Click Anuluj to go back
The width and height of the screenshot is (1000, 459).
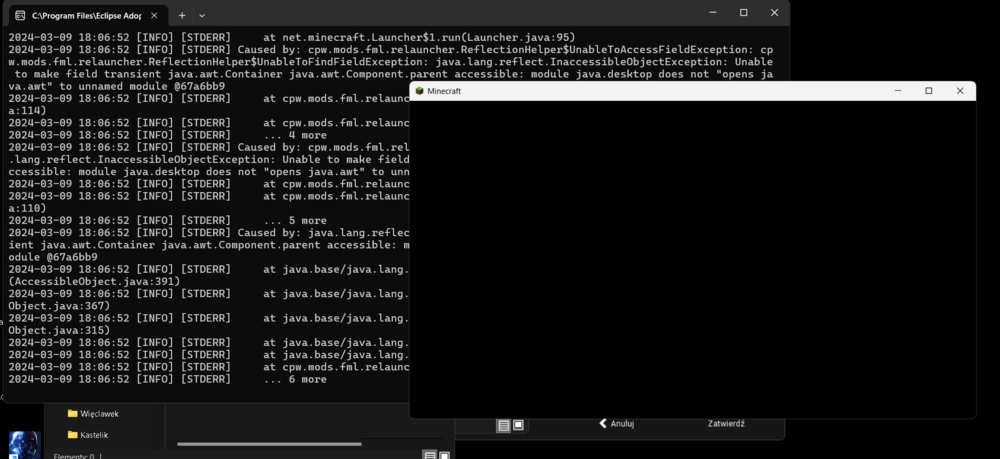616,423
